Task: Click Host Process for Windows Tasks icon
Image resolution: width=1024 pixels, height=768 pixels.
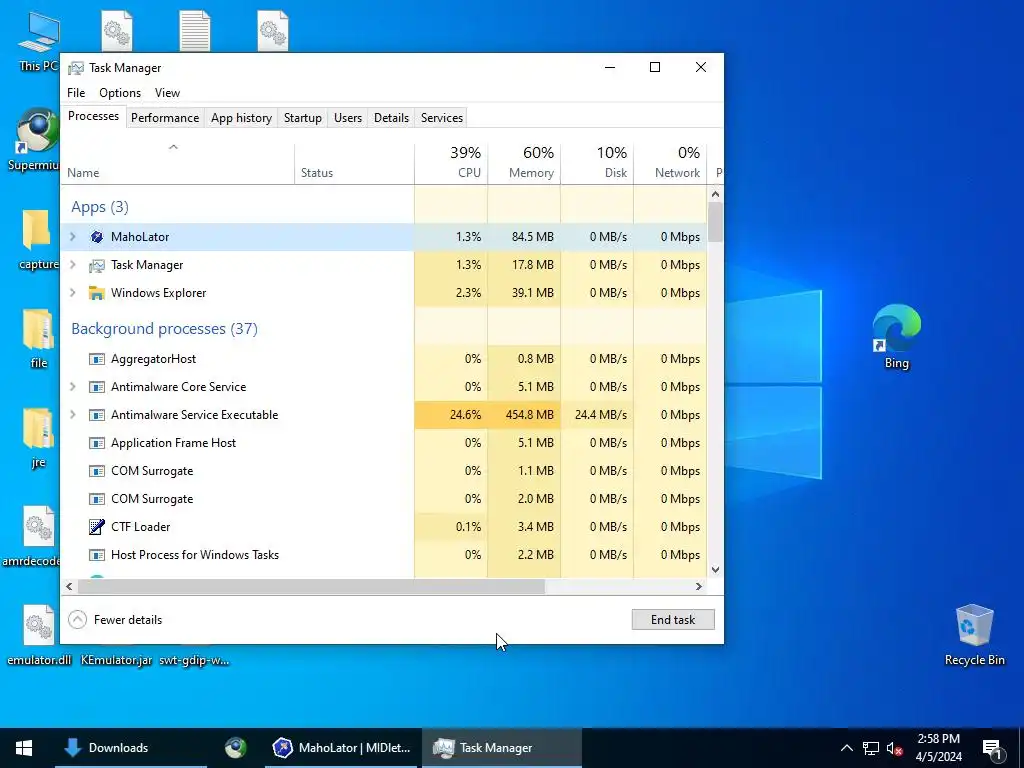Action: click(97, 555)
